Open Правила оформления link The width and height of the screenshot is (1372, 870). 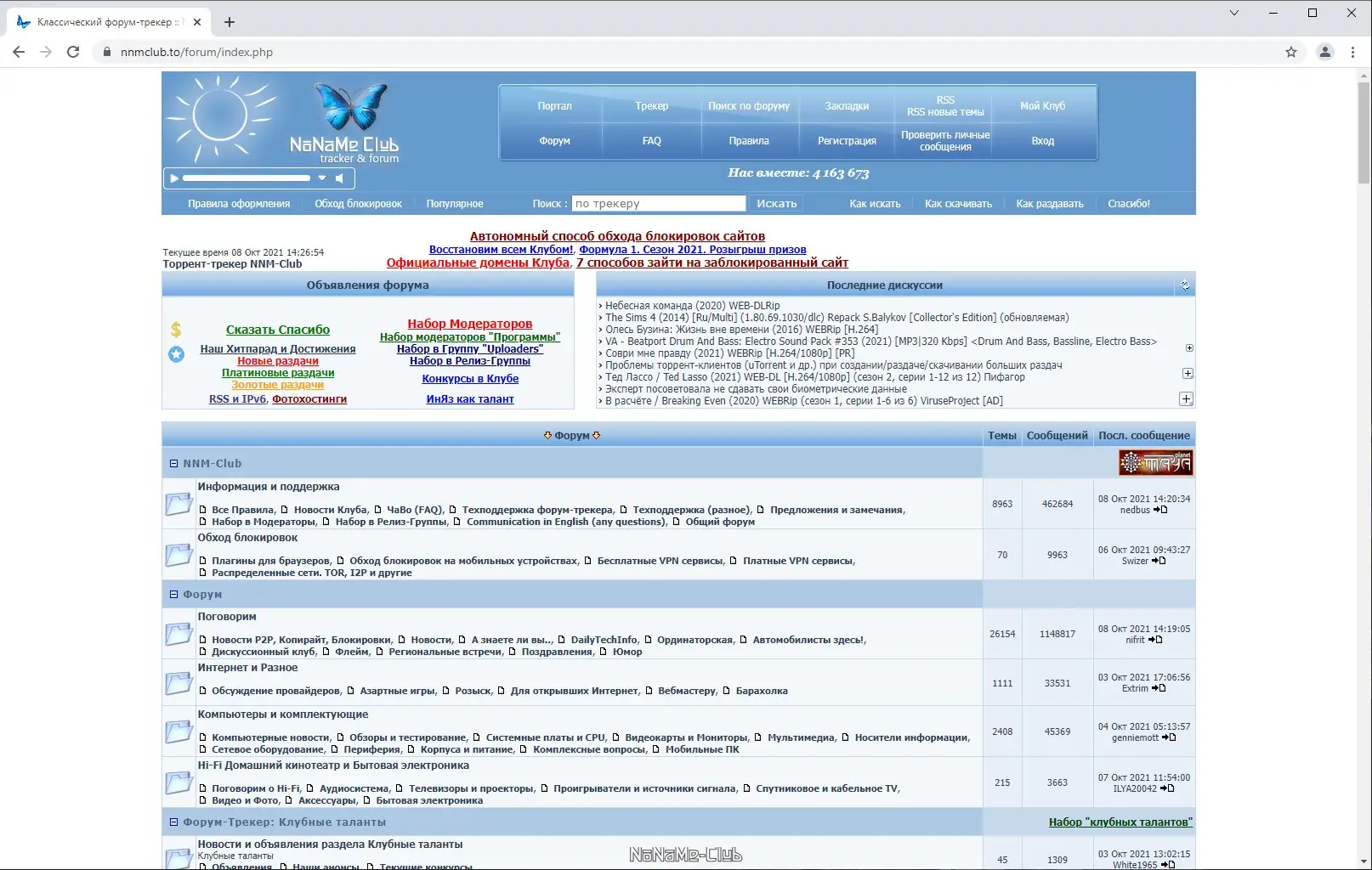(x=239, y=204)
